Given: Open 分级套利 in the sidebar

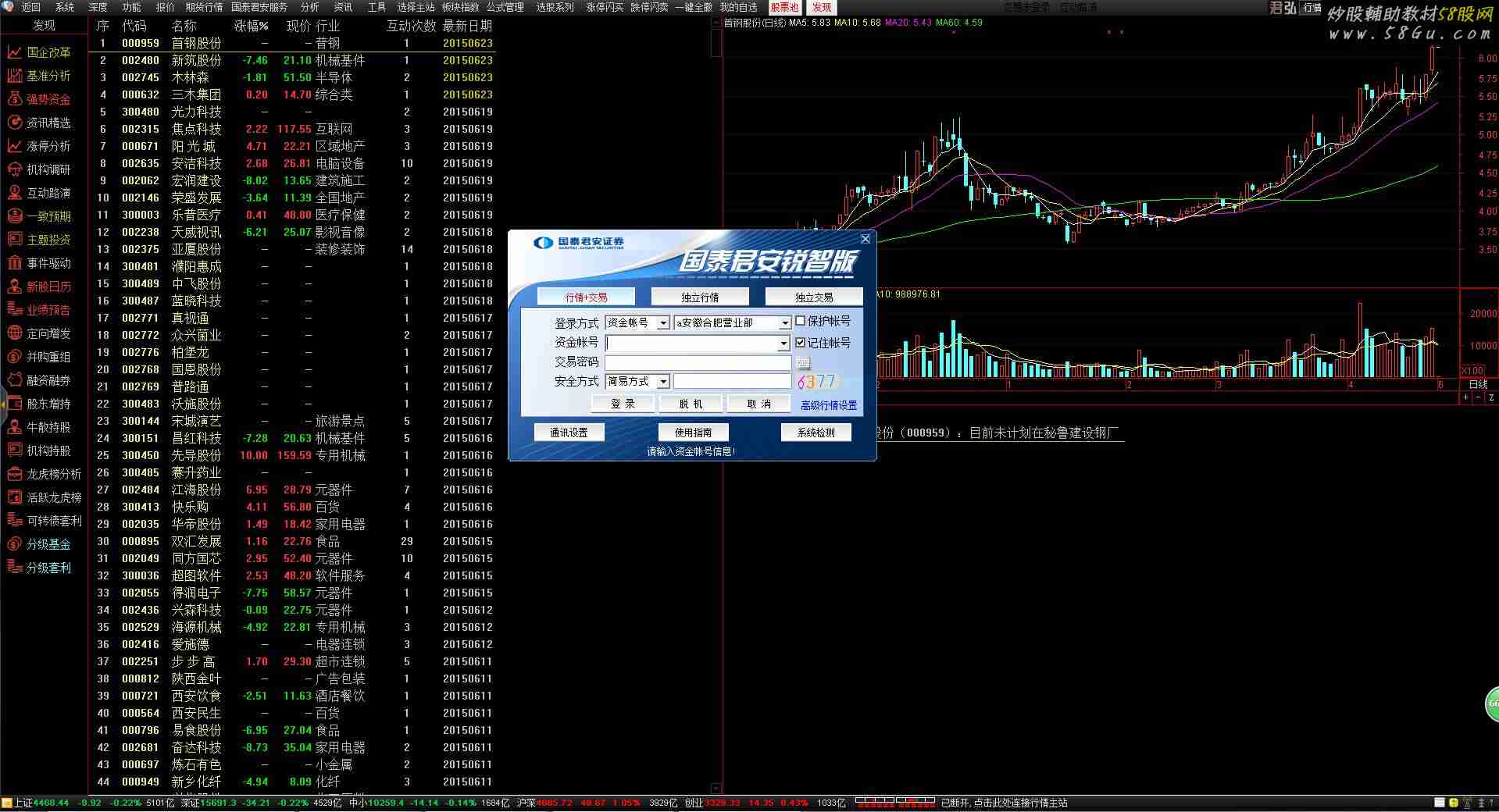Looking at the screenshot, I should (x=39, y=568).
